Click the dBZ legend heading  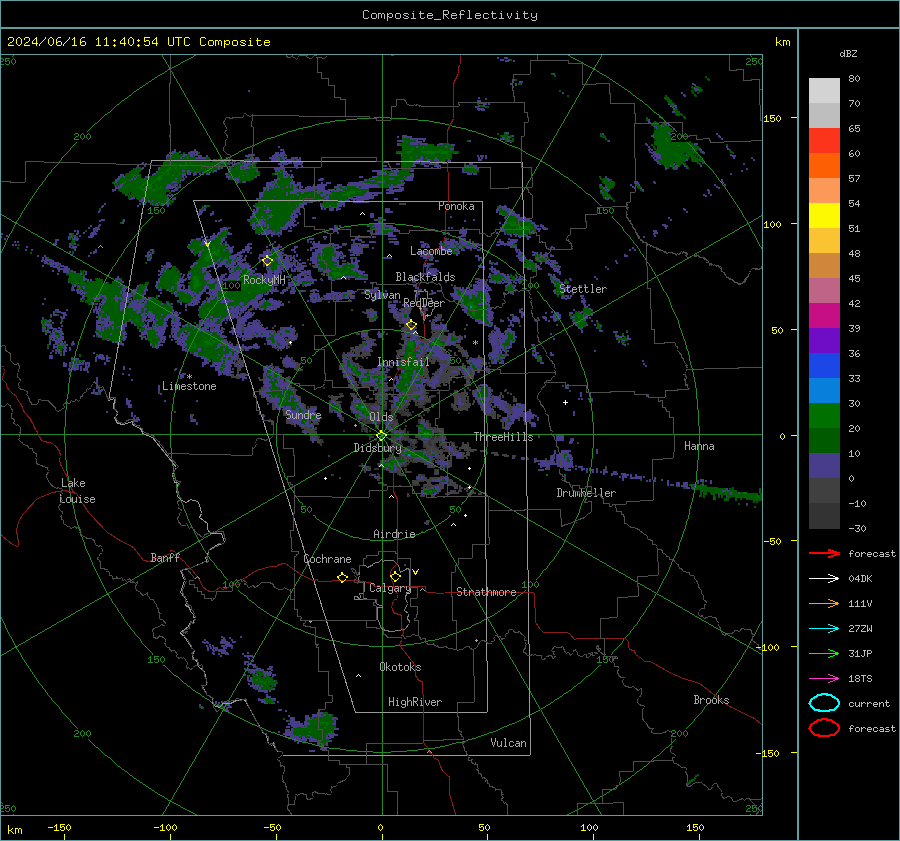pos(848,53)
